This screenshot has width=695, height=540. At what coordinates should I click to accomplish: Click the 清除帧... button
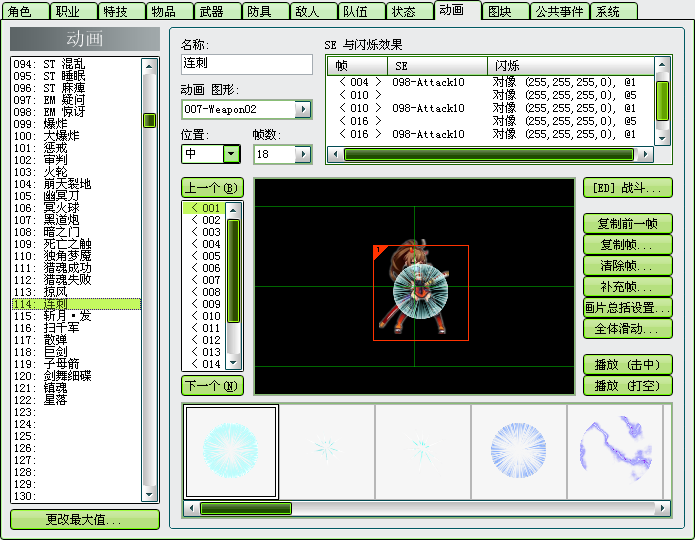pos(627,265)
